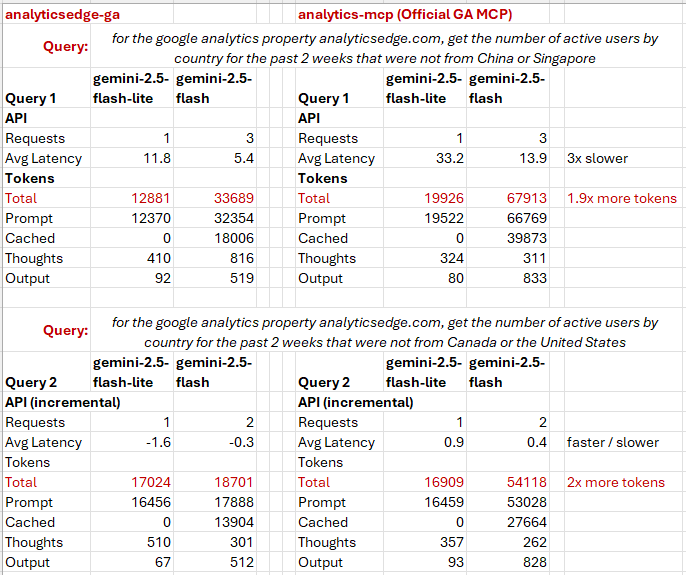Click the "analyticsedge-ga" header cell
This screenshot has width=686, height=575.
coord(54,15)
